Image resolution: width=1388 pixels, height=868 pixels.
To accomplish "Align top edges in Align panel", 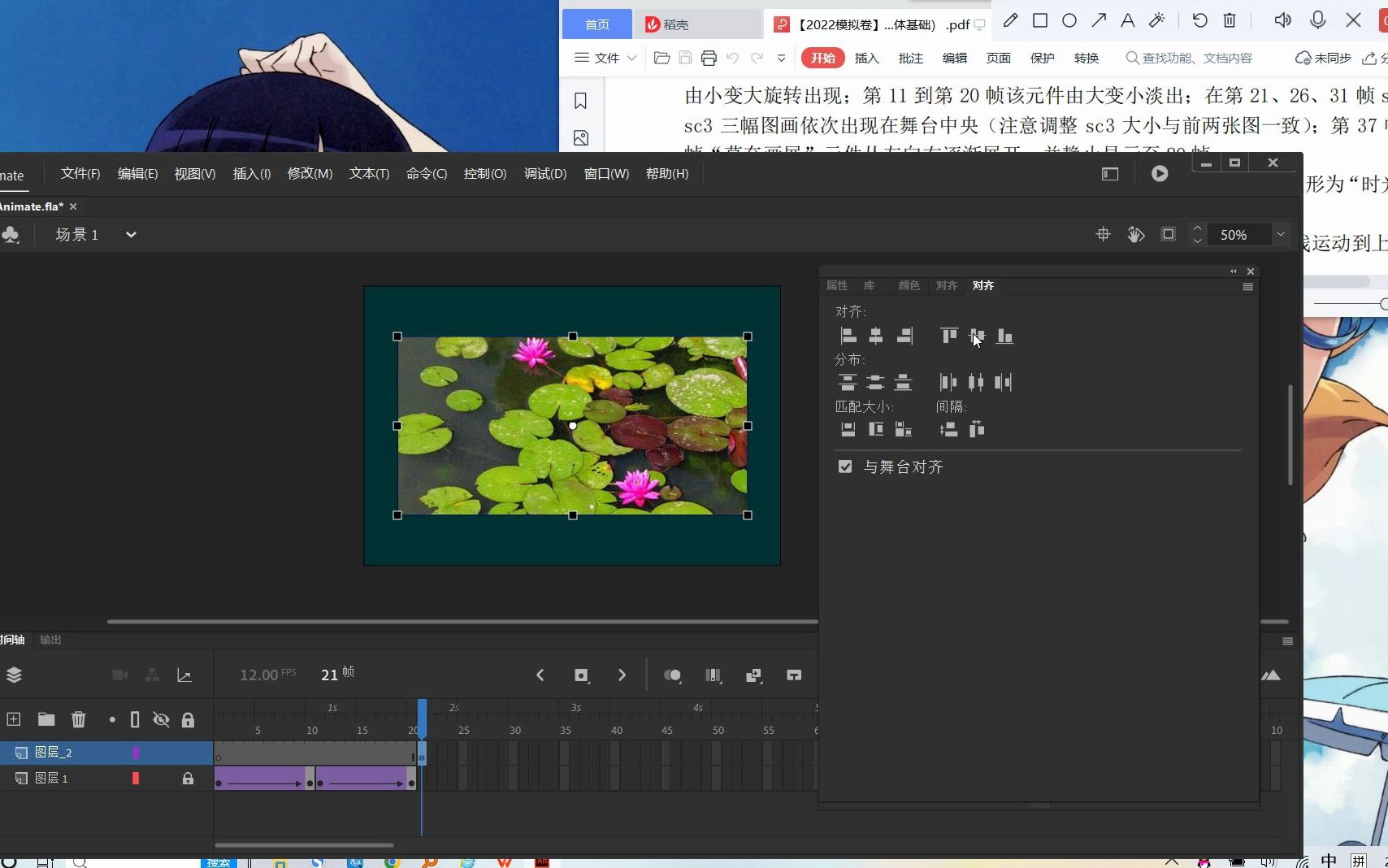I will click(x=948, y=336).
